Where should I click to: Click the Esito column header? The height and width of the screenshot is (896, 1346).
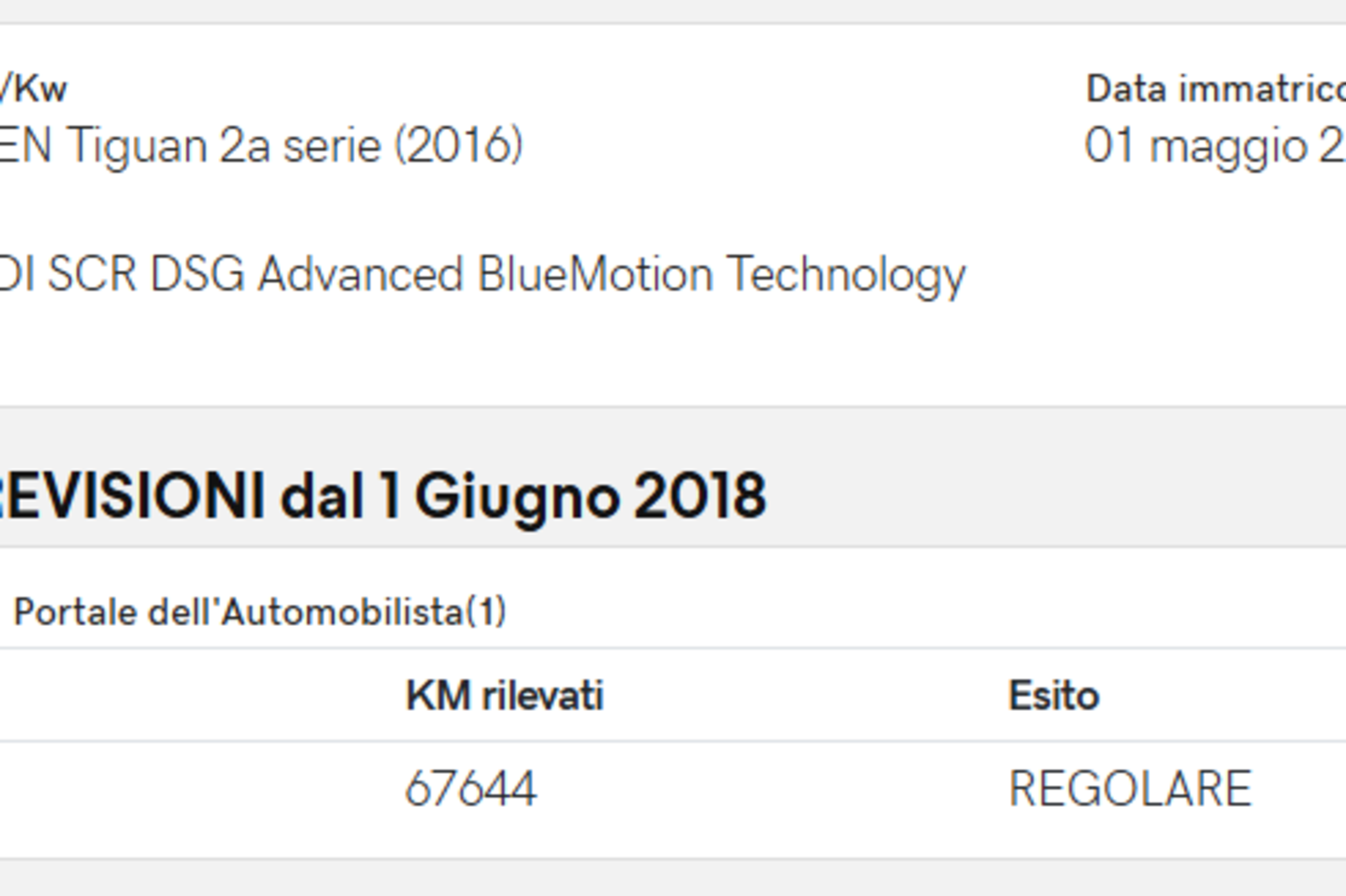tap(1054, 696)
